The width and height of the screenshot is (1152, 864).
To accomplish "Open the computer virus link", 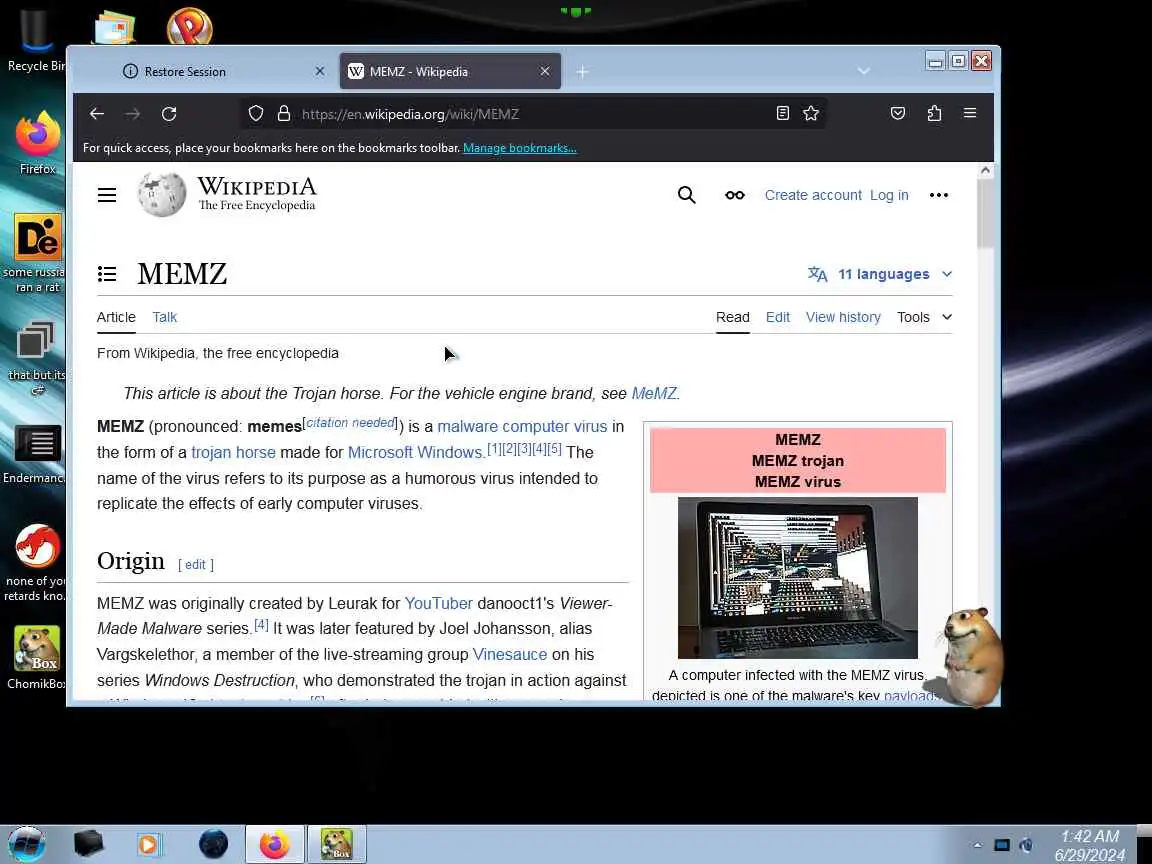I will click(x=555, y=426).
